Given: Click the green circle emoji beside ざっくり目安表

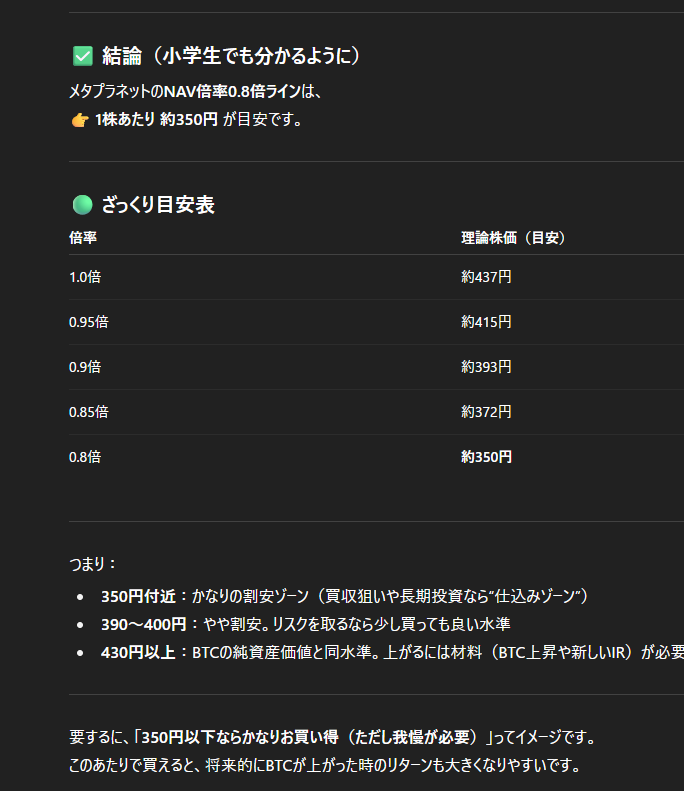Looking at the screenshot, I should 83,205.
